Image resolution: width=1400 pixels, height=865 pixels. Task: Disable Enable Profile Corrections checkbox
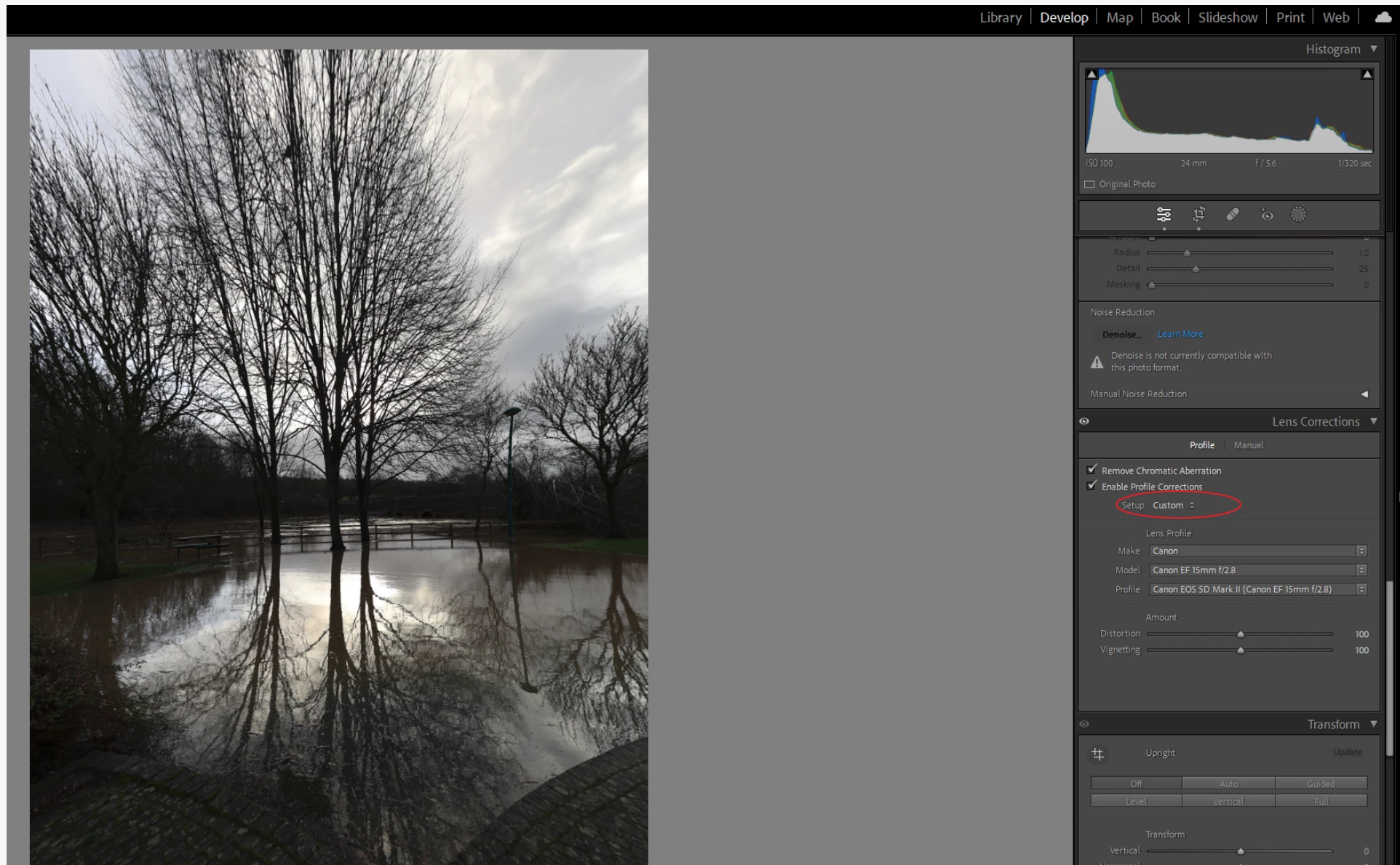1091,486
